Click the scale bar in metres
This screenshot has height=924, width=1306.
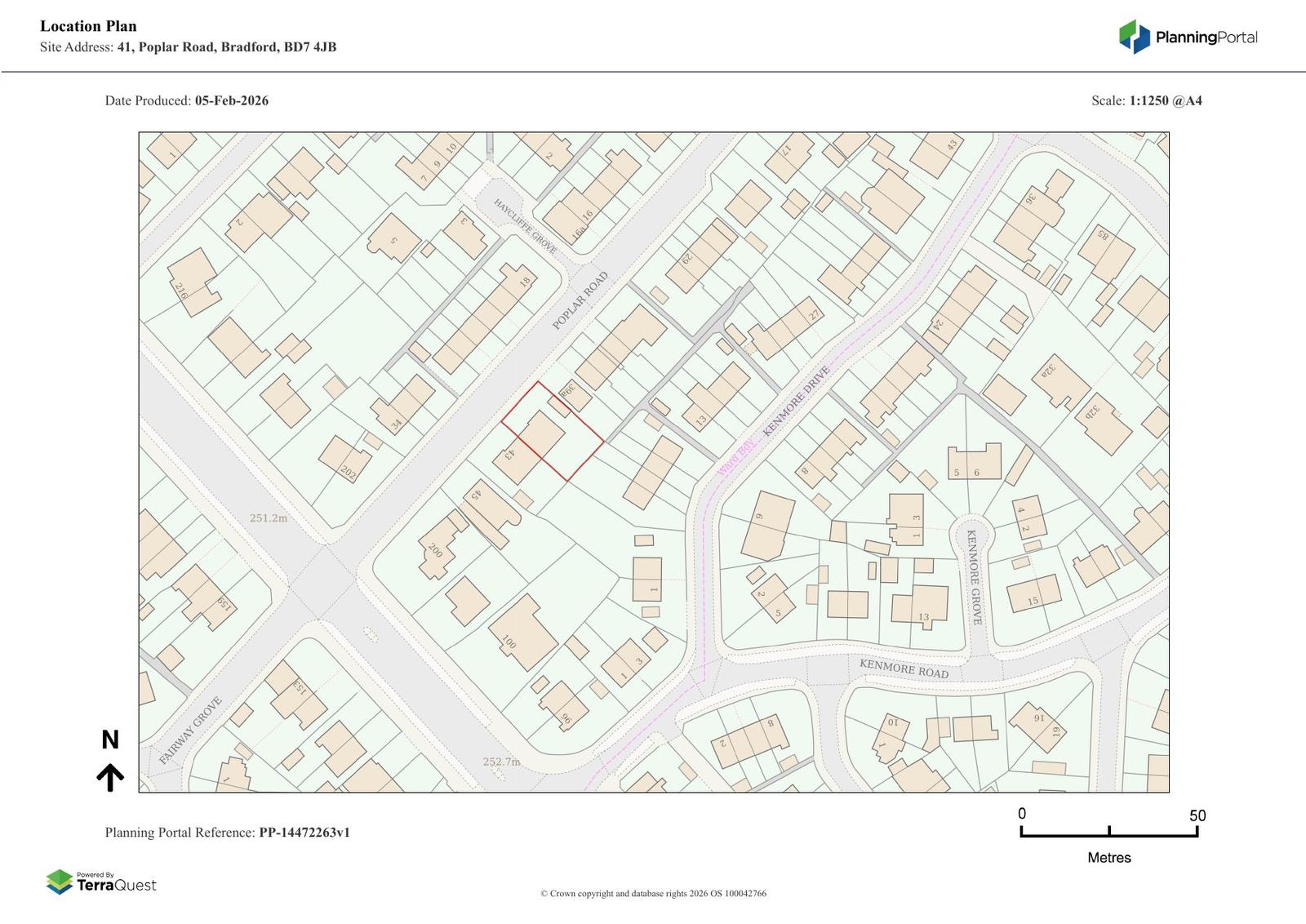point(1108,831)
